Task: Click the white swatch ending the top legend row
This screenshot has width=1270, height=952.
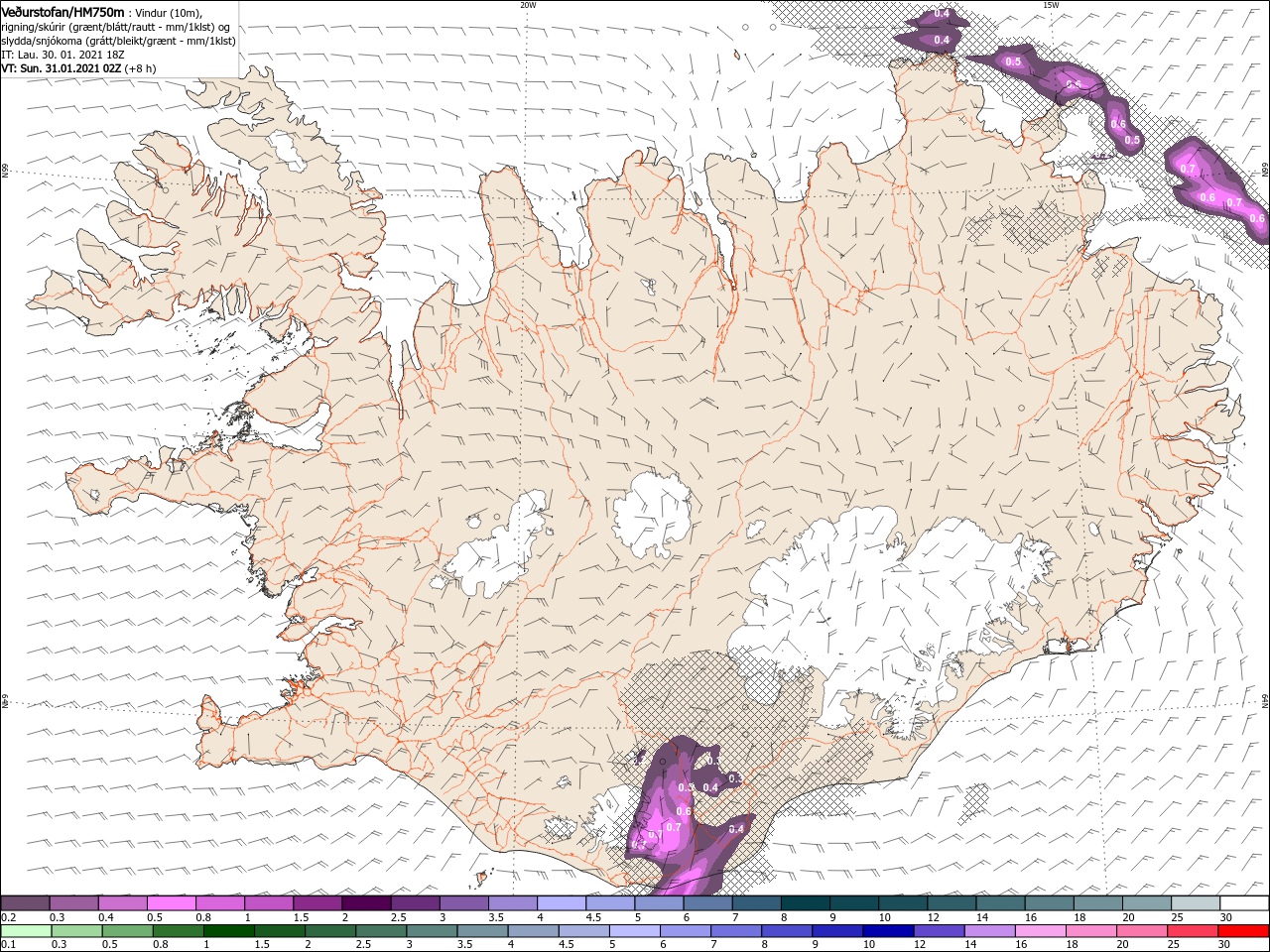Action: coord(1244,903)
